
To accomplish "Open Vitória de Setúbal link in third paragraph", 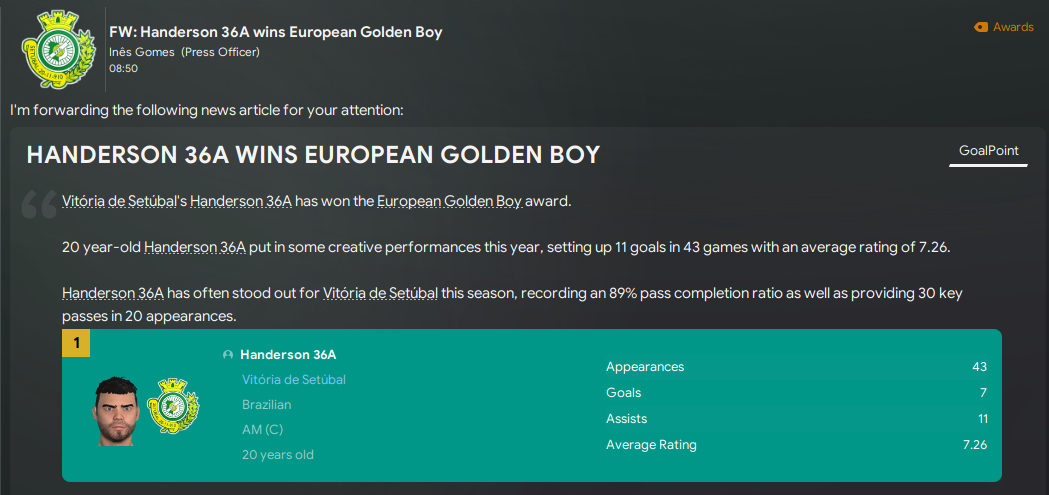I will click(380, 294).
